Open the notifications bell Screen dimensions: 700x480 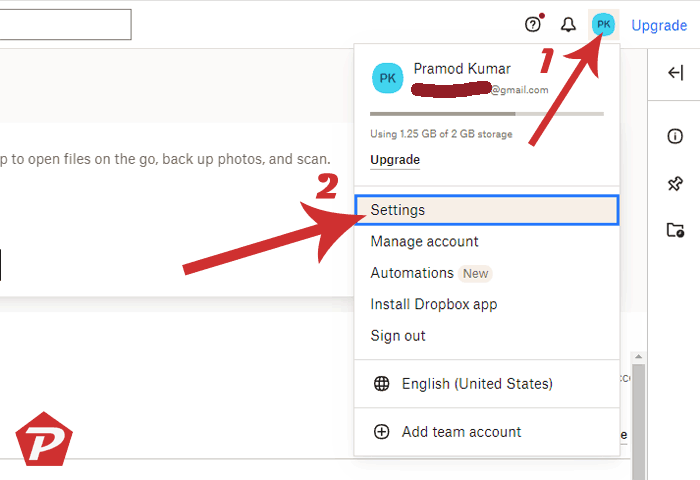click(x=568, y=25)
